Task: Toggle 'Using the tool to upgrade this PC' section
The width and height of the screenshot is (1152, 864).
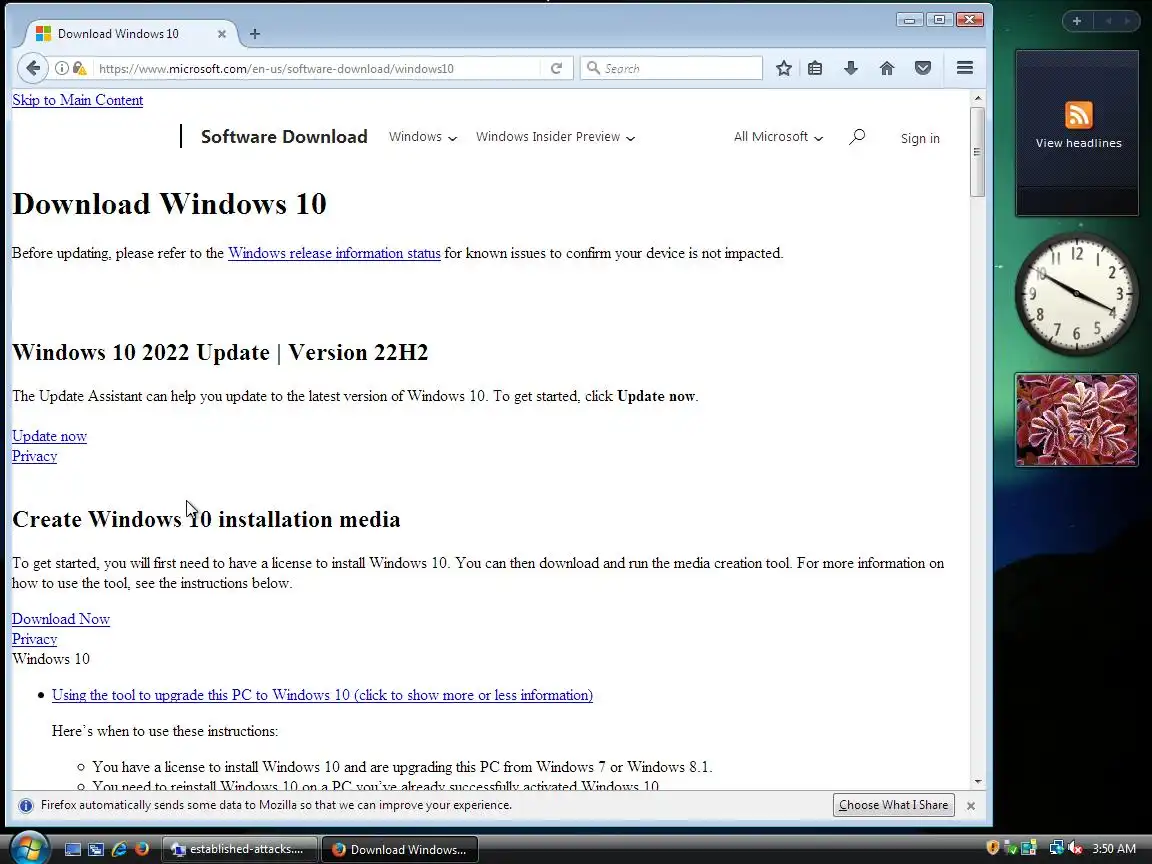Action: coord(322,695)
